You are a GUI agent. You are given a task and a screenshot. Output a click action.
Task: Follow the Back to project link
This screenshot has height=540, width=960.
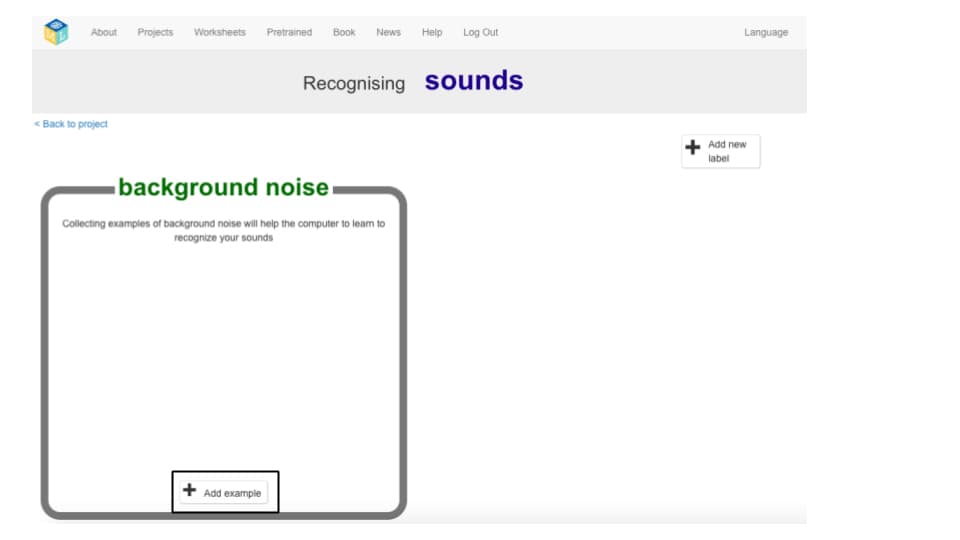click(x=71, y=124)
